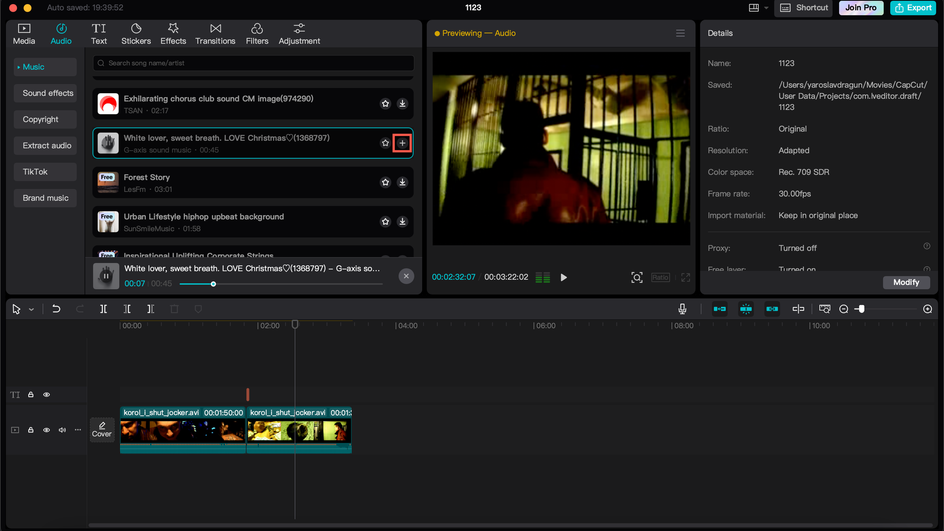Click the Join Pro button
The width and height of the screenshot is (944, 531).
click(x=861, y=8)
